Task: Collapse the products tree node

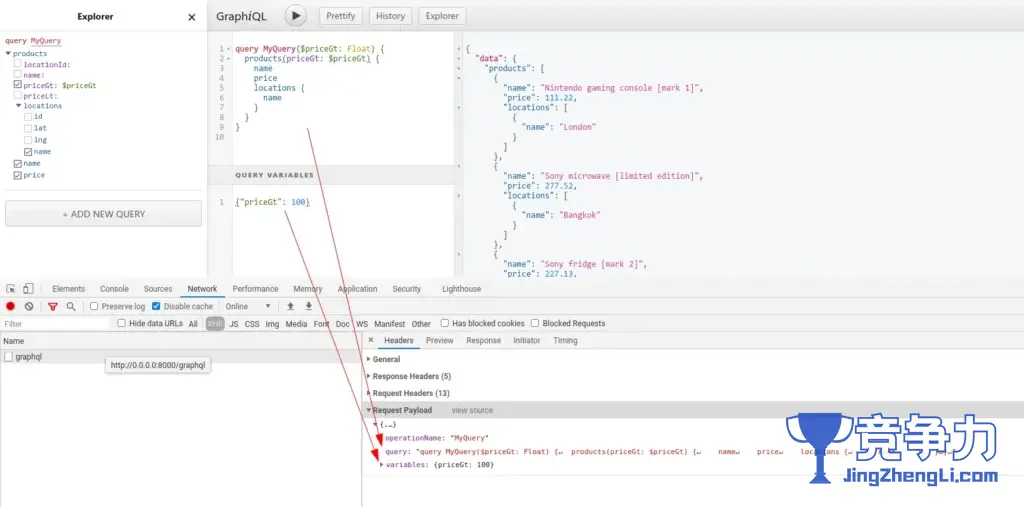Action: pos(8,54)
